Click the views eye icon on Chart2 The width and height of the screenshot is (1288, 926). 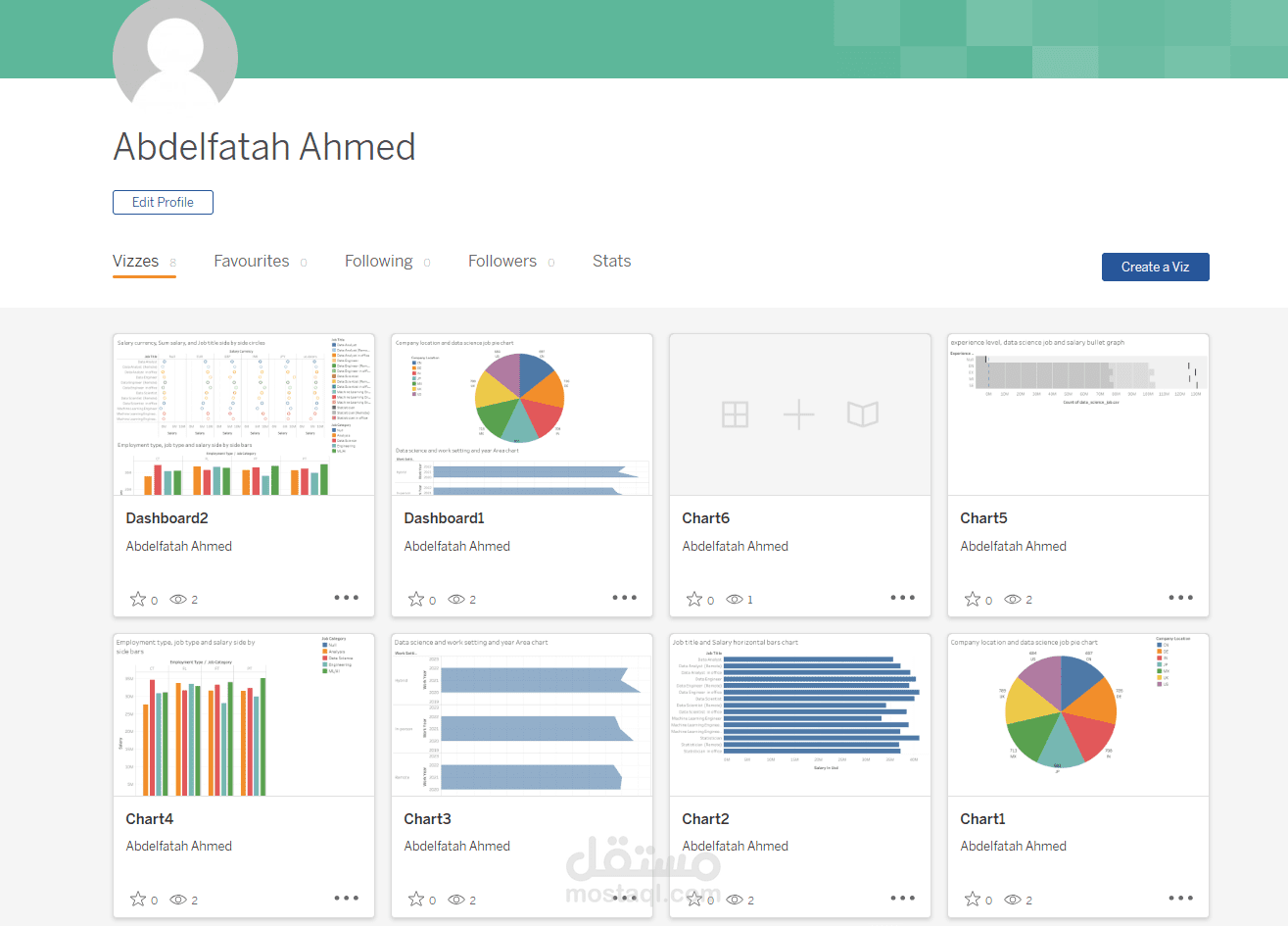point(735,900)
